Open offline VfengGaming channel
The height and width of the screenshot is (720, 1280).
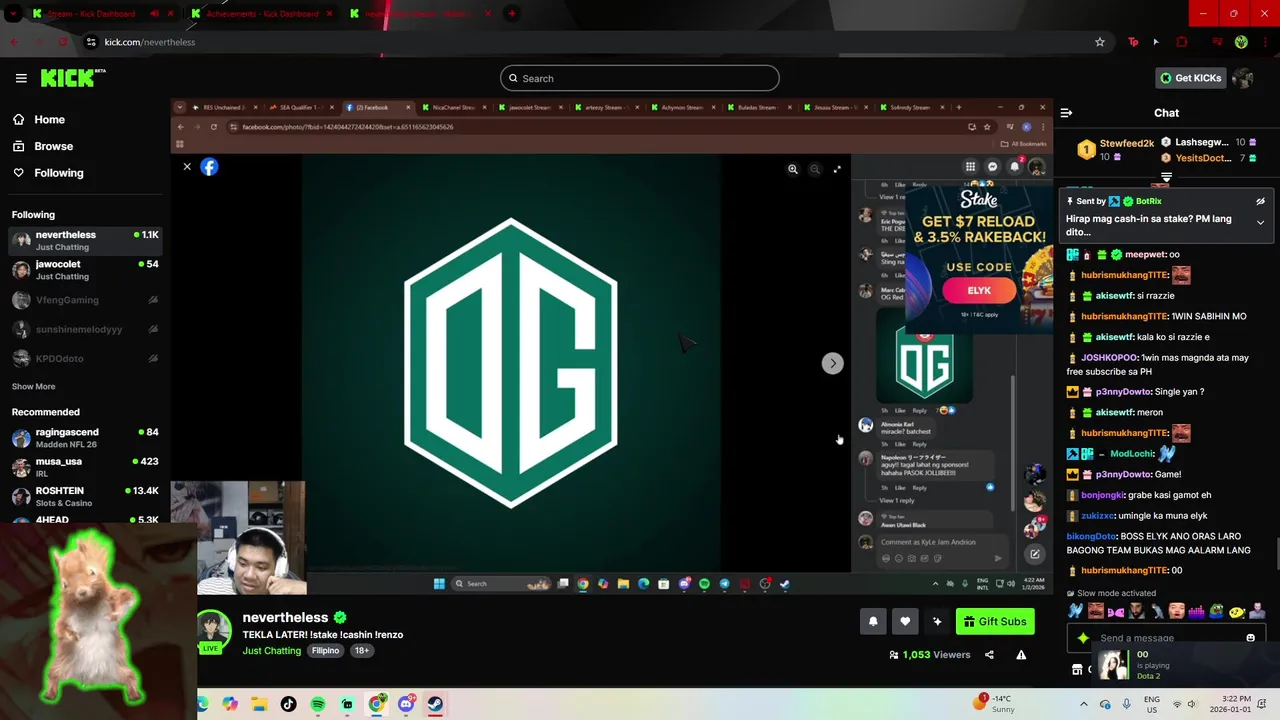coord(85,300)
